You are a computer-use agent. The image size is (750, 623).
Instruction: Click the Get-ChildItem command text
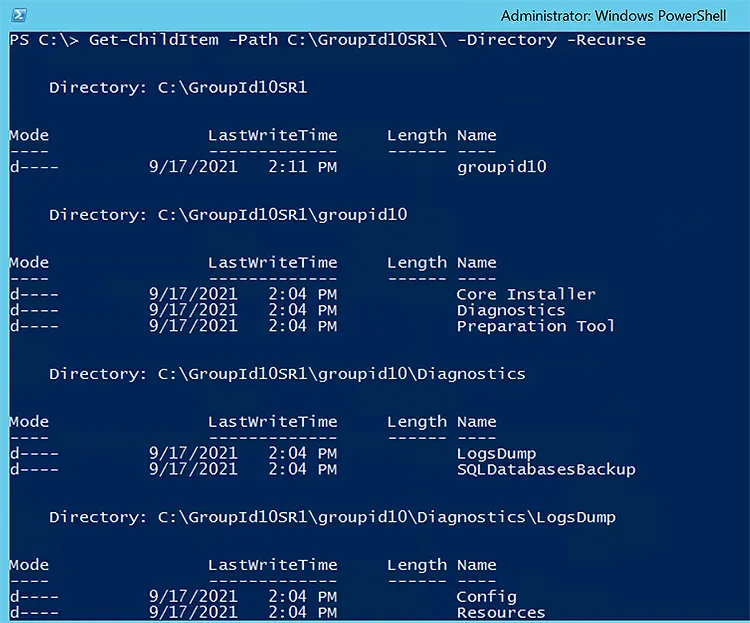click(x=154, y=40)
